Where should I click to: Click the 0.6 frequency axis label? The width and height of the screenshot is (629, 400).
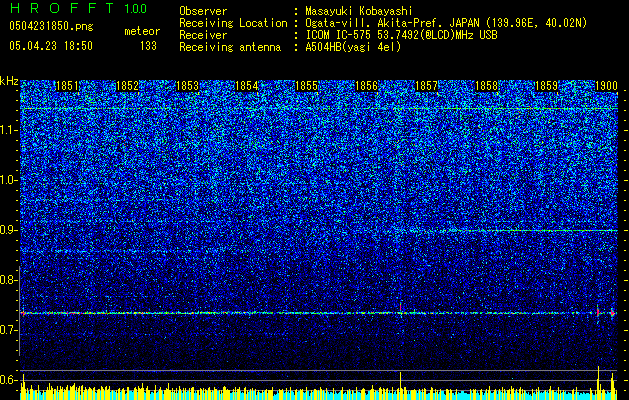click(x=9, y=380)
